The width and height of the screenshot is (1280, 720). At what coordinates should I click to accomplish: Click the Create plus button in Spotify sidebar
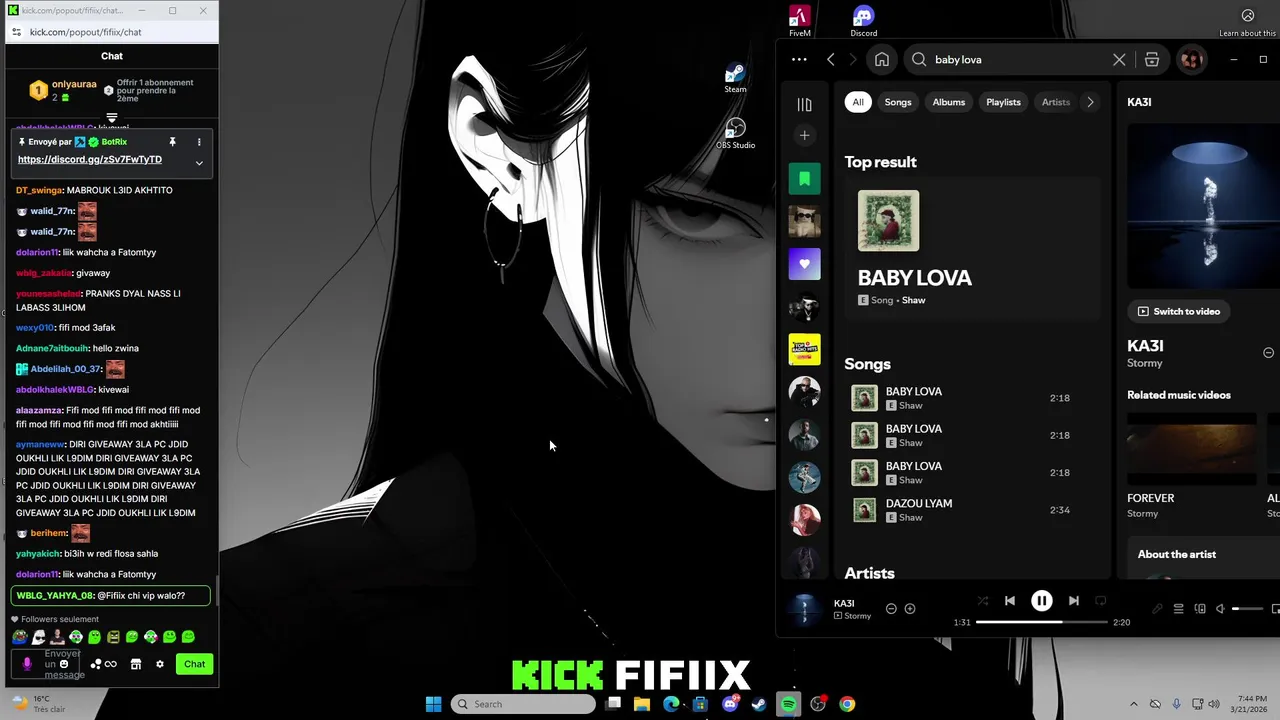click(804, 136)
